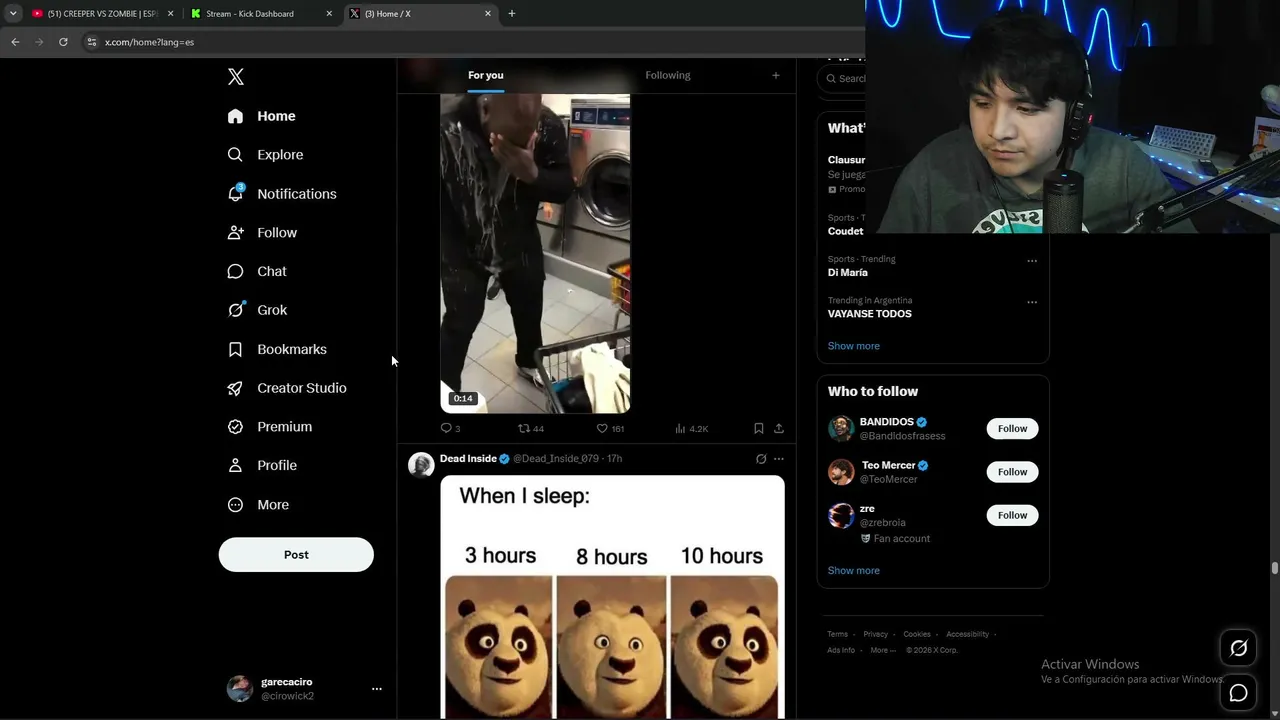Open more options for Di María trend

[x=1032, y=261]
